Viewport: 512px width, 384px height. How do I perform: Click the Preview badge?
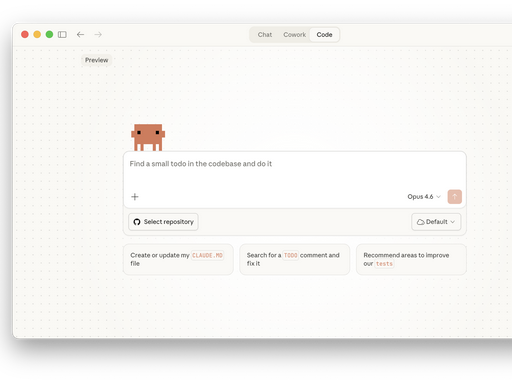pos(96,60)
